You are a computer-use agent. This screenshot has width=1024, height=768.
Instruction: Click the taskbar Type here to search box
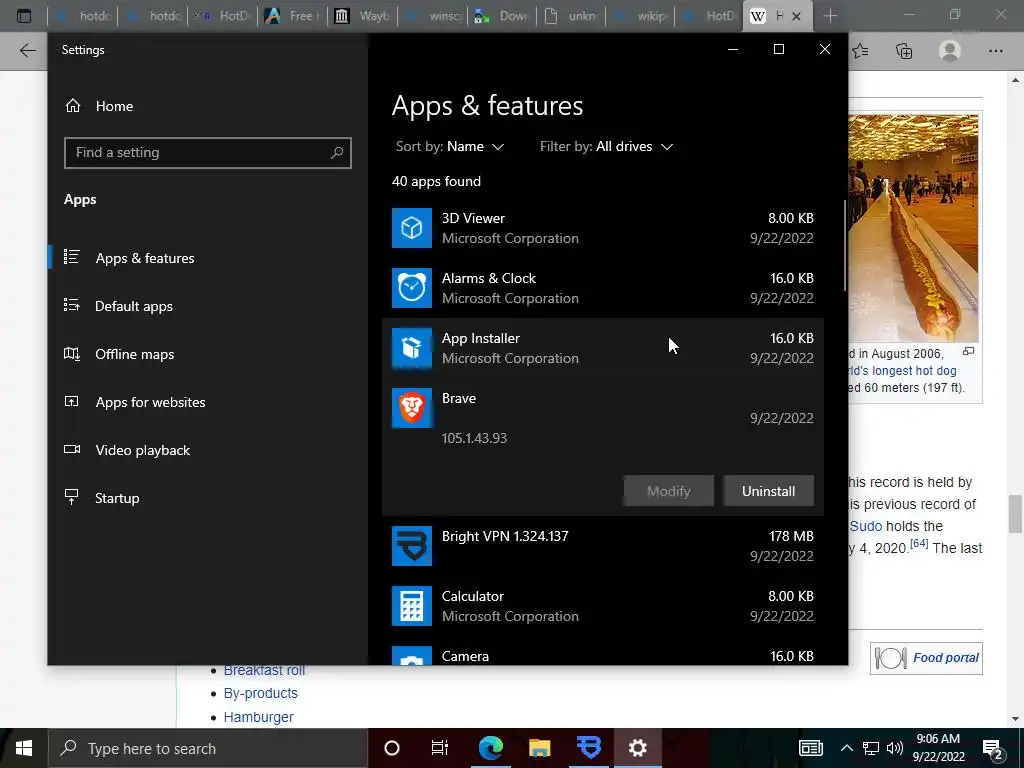(x=208, y=748)
